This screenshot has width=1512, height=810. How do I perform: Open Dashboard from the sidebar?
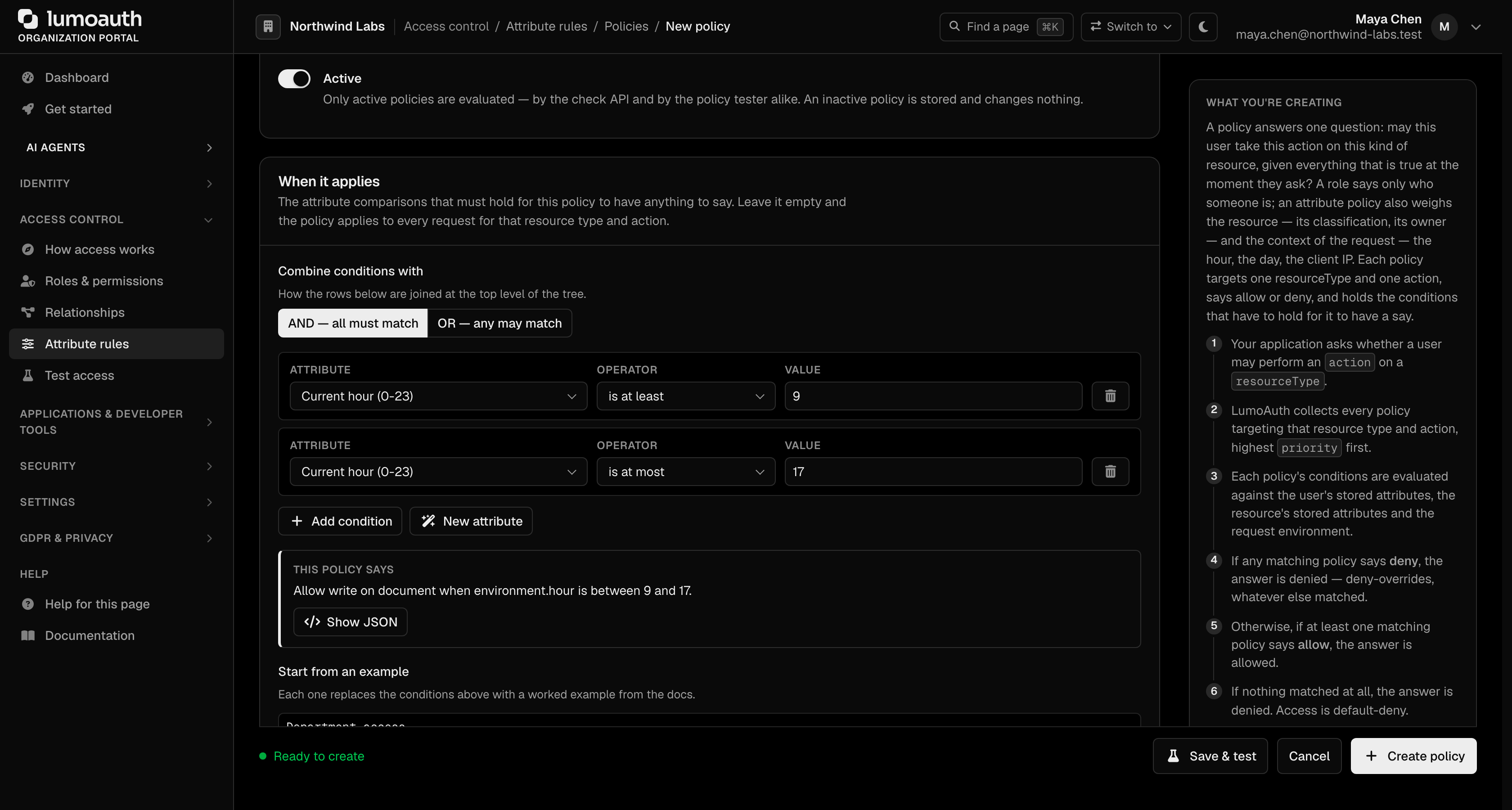pyautogui.click(x=116, y=77)
